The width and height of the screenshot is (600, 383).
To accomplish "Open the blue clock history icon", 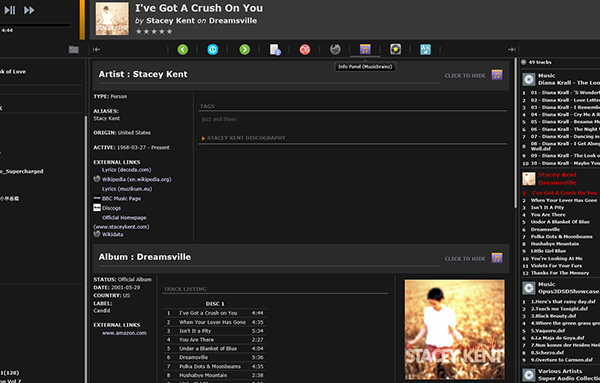I will click(213, 49).
